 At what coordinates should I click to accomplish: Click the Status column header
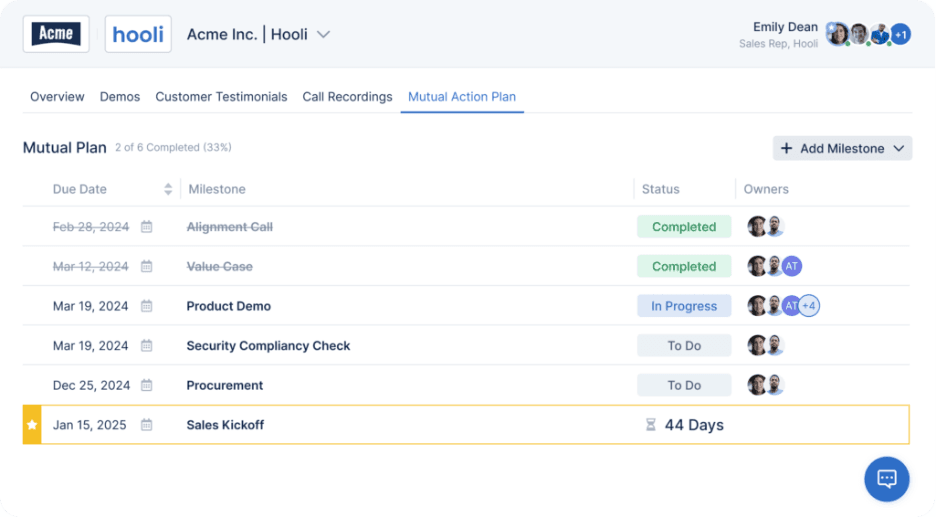click(660, 189)
